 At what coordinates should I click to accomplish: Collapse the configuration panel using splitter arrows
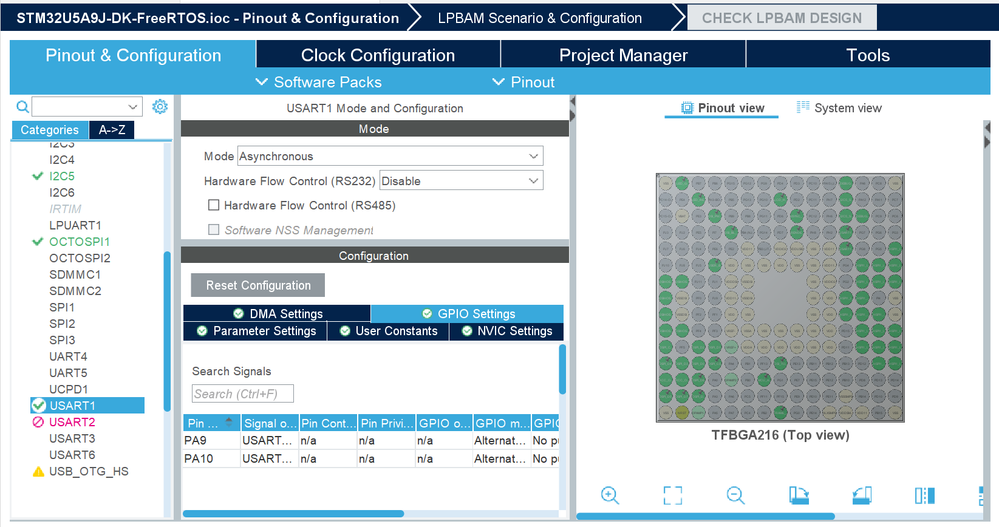click(572, 108)
